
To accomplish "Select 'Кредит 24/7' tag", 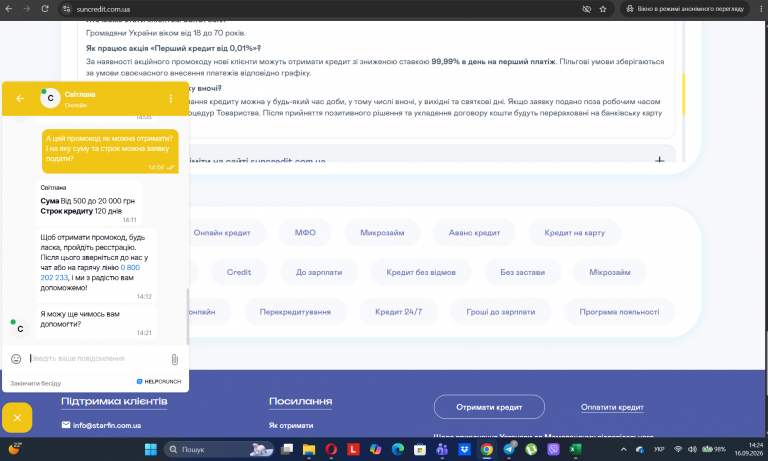I will click(x=399, y=312).
